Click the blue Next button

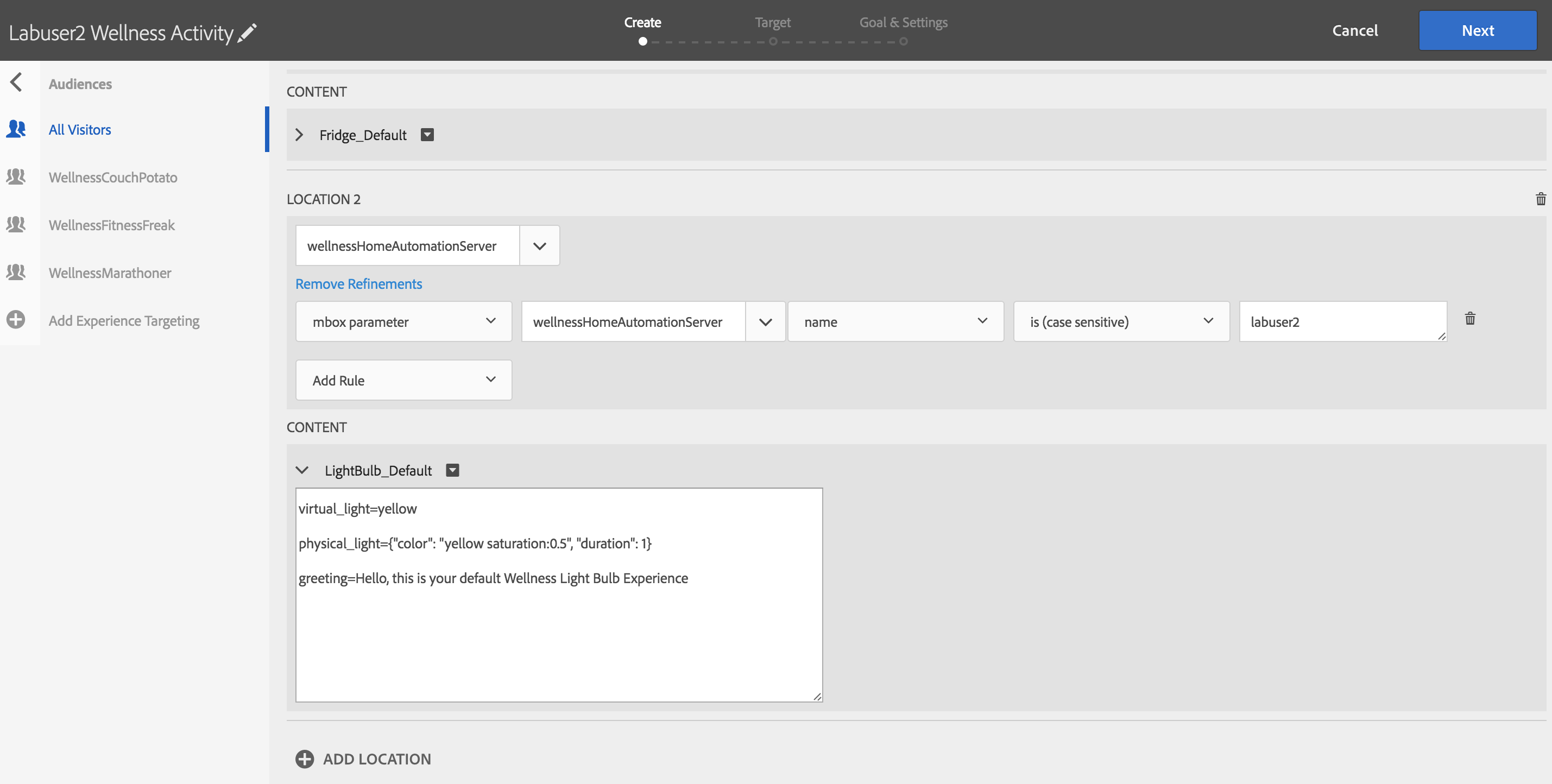click(1477, 31)
